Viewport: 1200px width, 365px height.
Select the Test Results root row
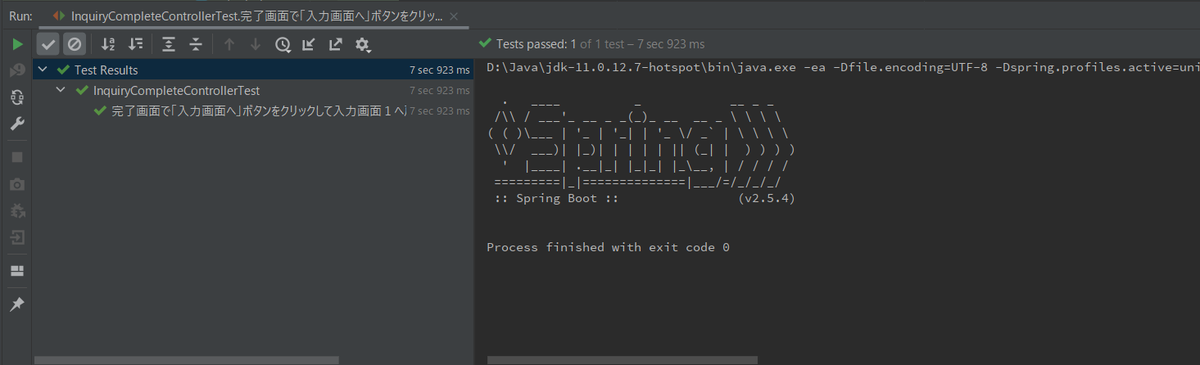[x=254, y=70]
